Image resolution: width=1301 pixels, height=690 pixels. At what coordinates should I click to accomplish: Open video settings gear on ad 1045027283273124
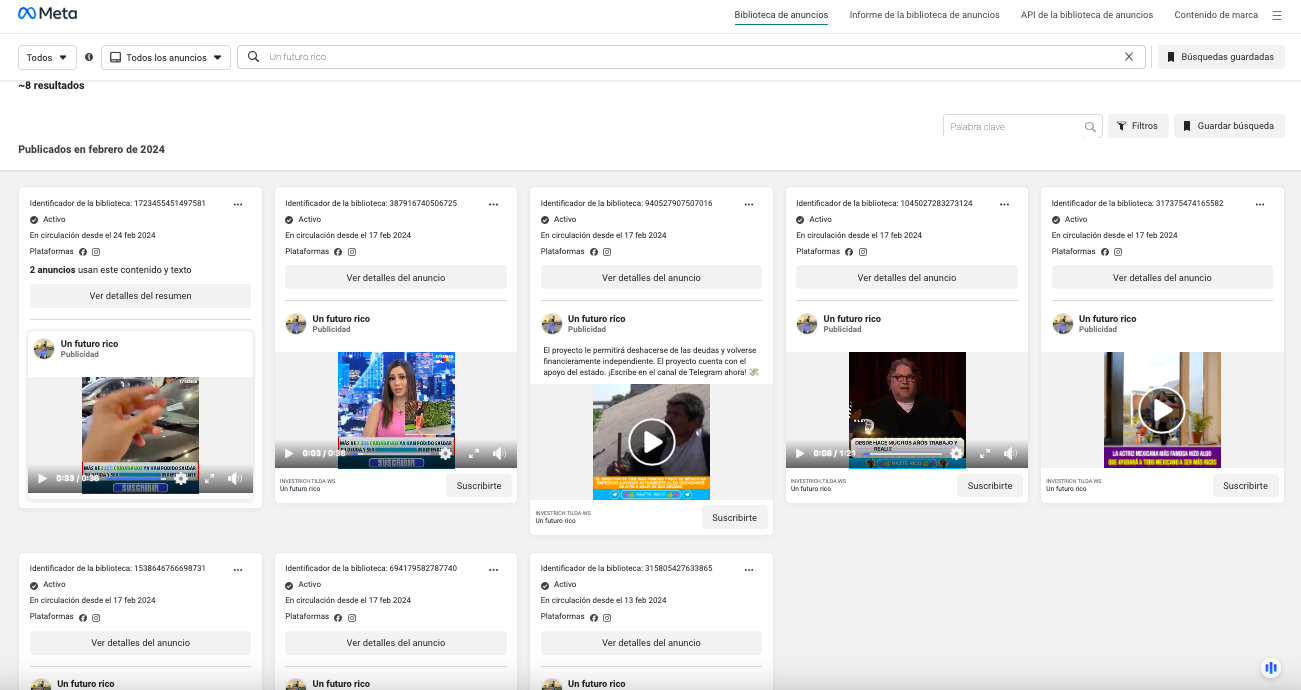tap(957, 454)
